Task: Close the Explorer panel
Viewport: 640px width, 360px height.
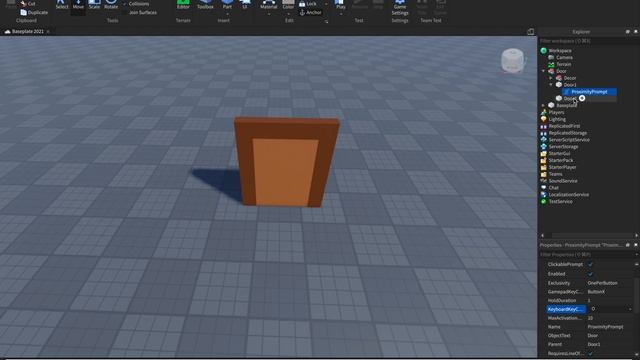Action: [x=636, y=32]
